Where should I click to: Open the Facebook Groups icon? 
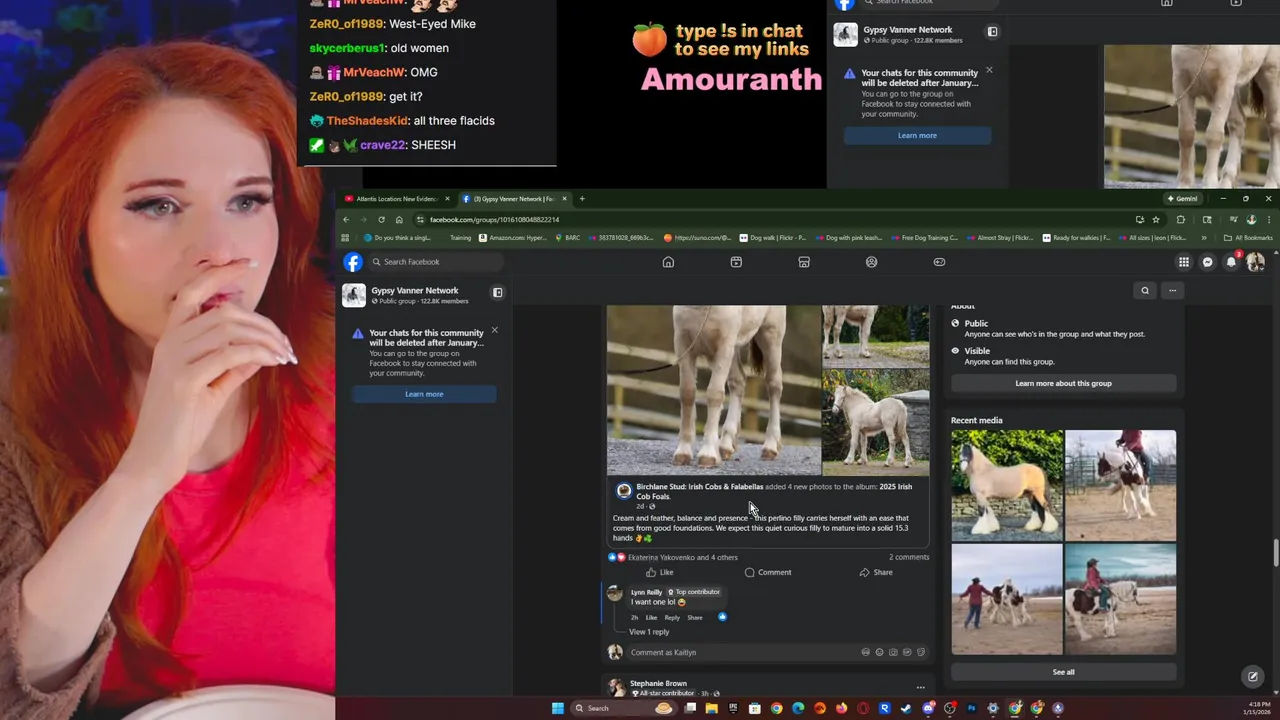click(872, 262)
